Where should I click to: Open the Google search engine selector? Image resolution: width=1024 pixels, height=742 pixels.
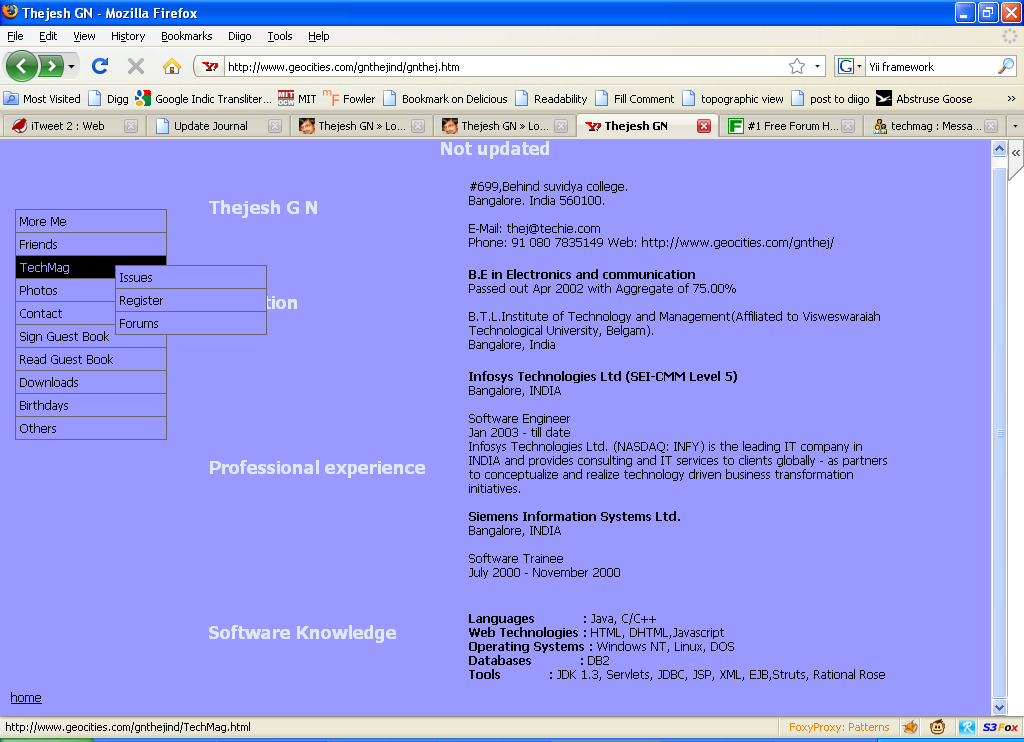849,67
